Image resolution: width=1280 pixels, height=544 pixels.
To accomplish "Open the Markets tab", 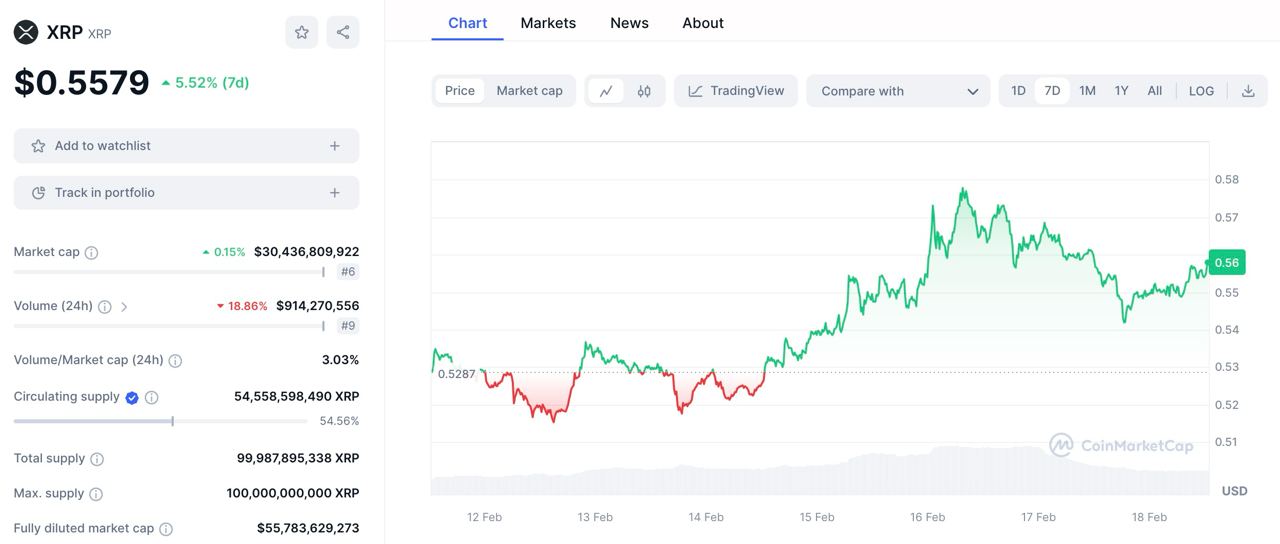I will (x=548, y=23).
